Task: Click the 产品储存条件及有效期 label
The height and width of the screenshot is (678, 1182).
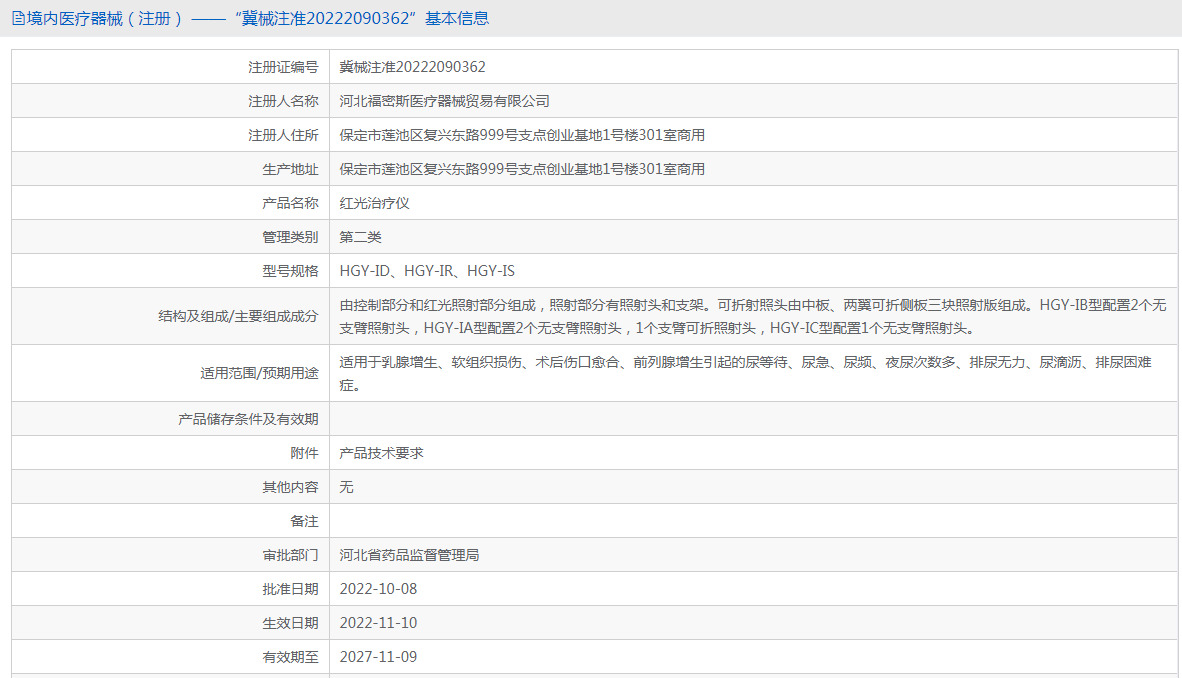Action: (248, 419)
